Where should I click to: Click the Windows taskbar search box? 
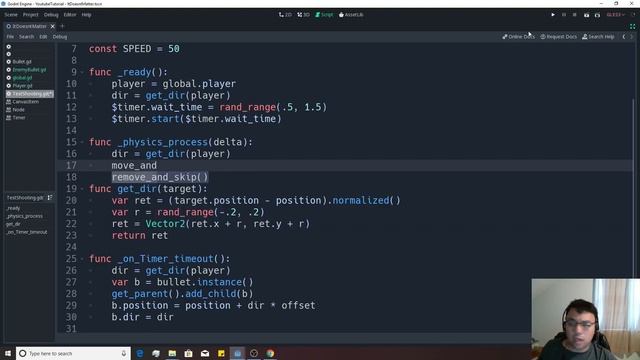point(73,353)
